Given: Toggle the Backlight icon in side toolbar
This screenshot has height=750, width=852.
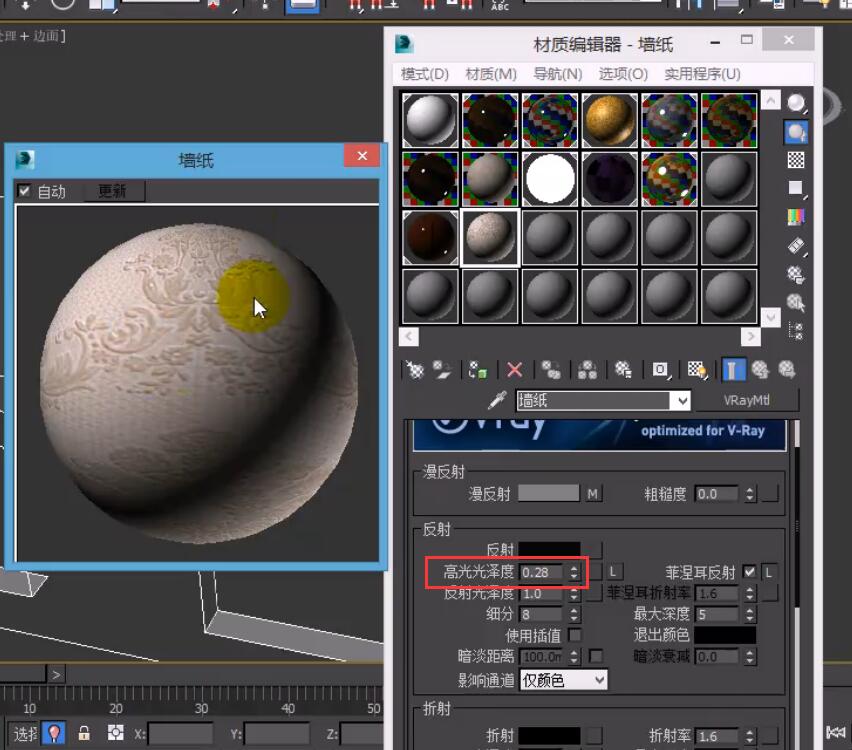Looking at the screenshot, I should (x=796, y=131).
